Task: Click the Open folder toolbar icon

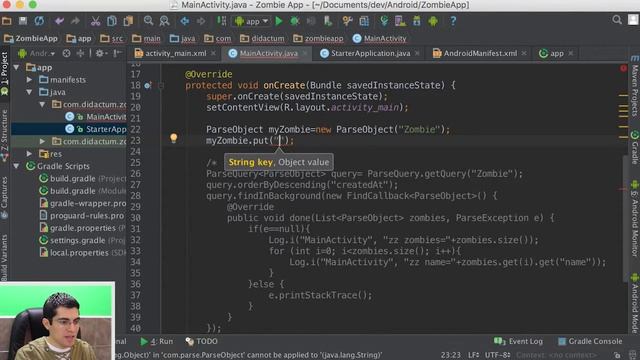Action: pos(7,21)
